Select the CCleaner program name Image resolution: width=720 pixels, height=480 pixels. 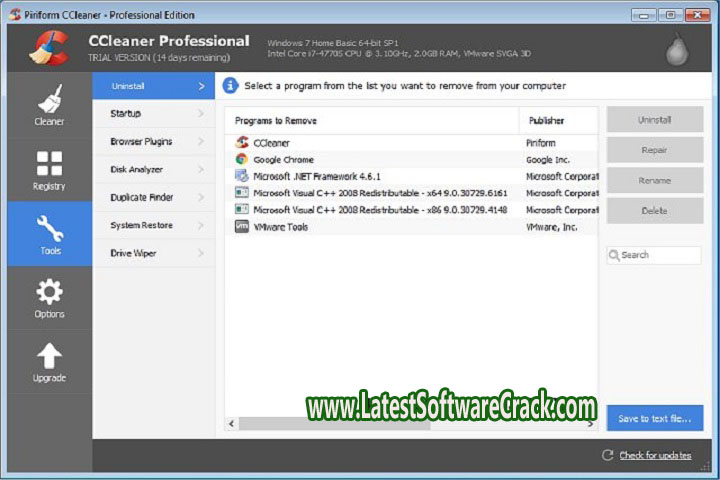tap(271, 143)
